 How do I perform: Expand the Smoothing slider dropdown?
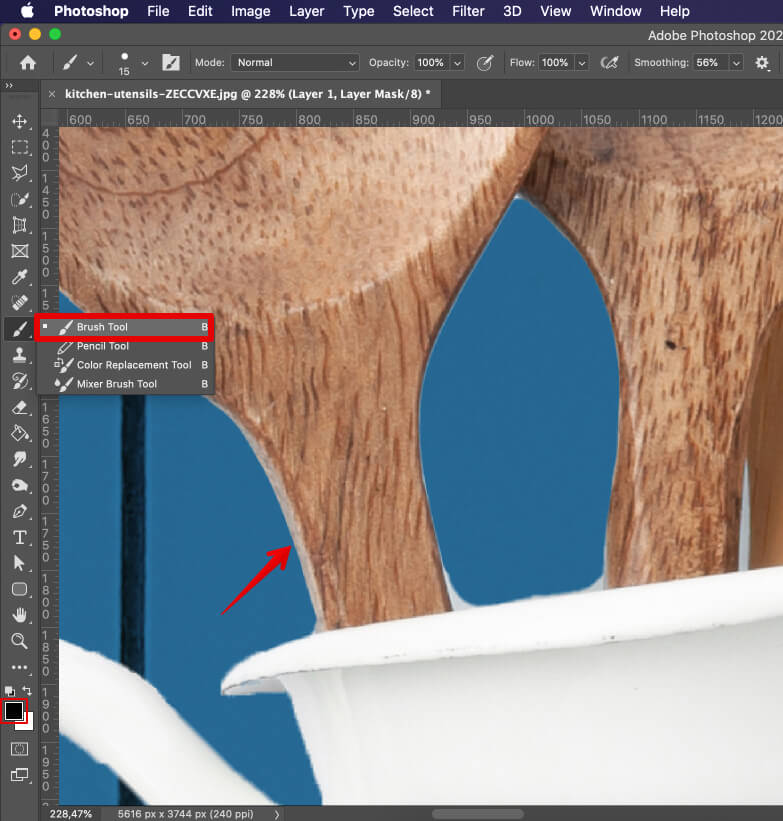pos(736,63)
